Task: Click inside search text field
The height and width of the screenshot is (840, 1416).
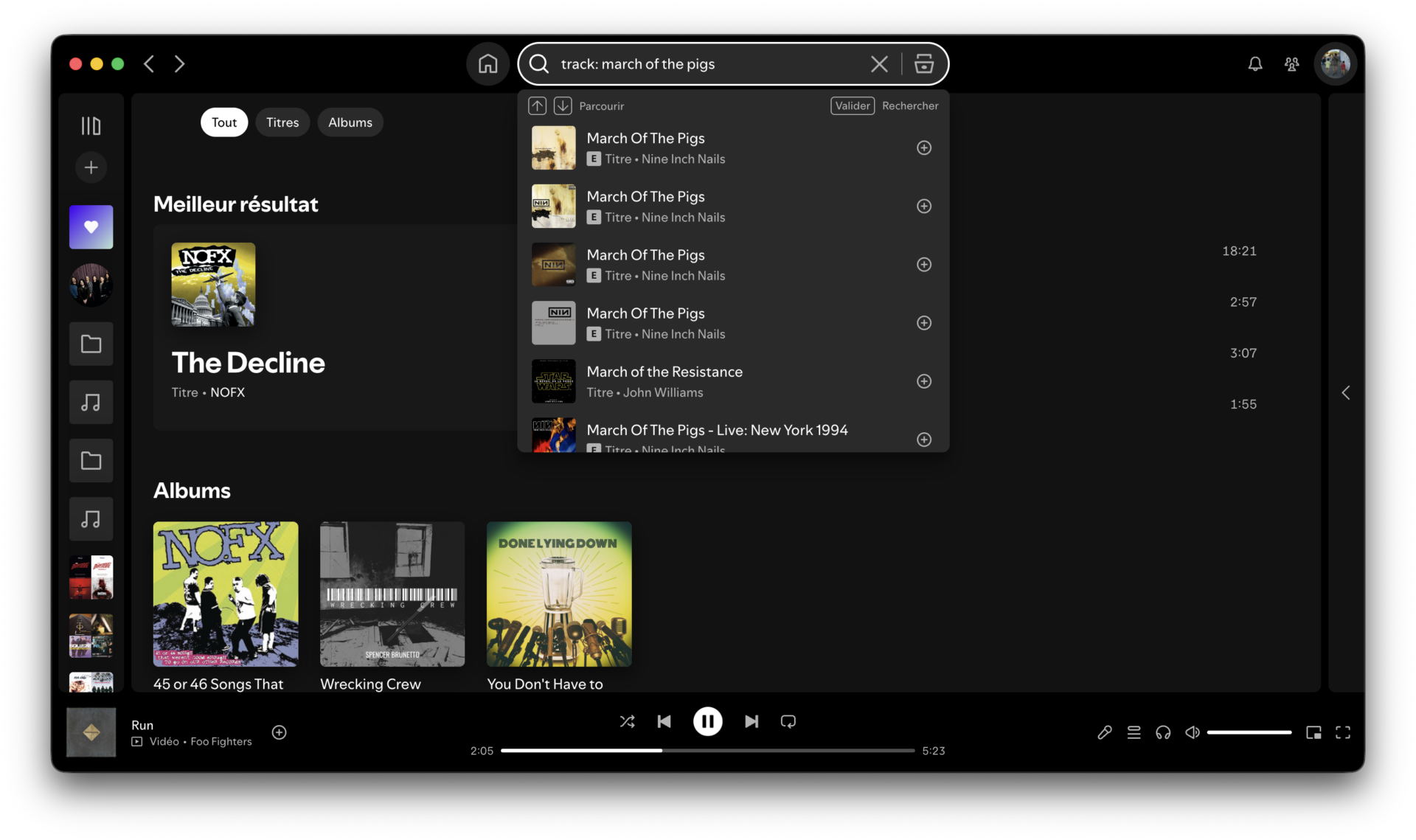Action: 708,64
